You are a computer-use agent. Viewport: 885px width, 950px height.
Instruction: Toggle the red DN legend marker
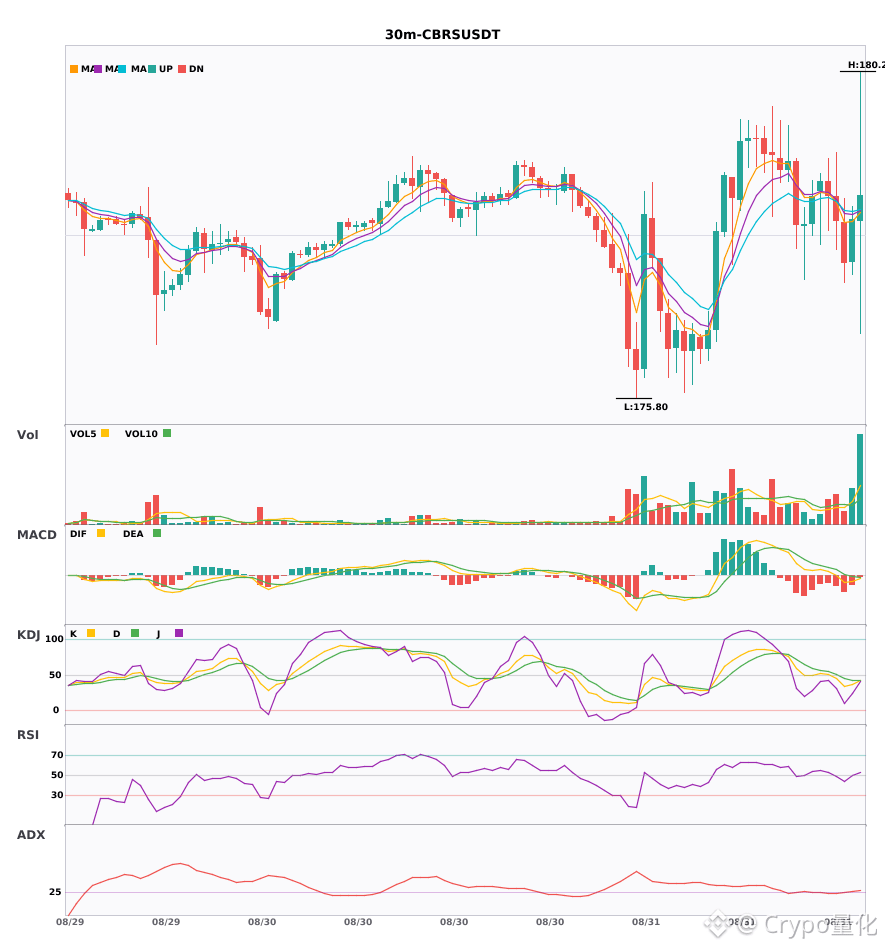(x=182, y=69)
